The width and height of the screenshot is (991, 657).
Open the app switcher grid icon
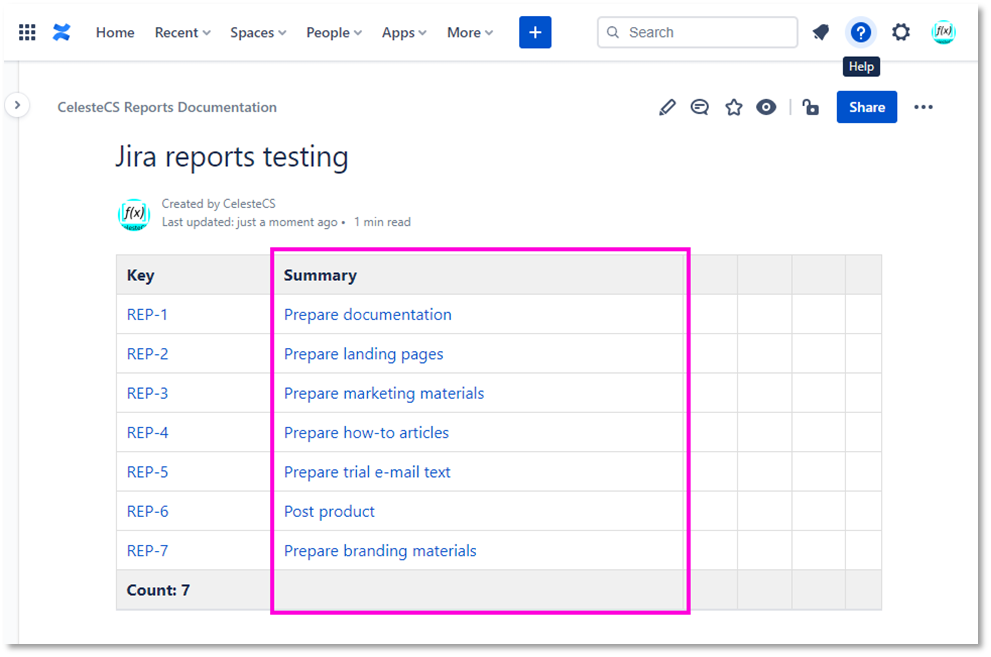(x=27, y=32)
